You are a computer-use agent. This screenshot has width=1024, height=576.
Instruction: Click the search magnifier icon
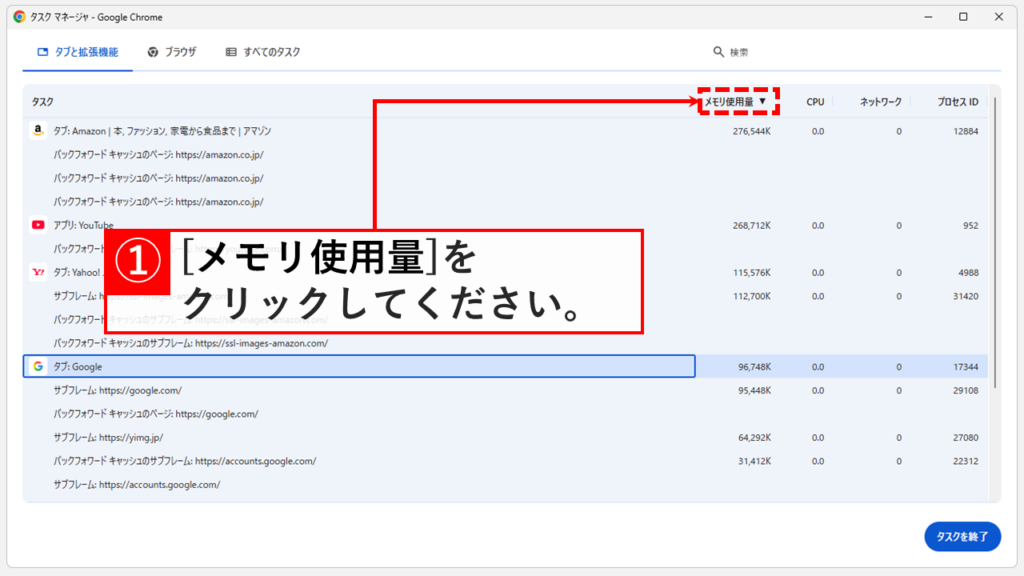point(717,50)
